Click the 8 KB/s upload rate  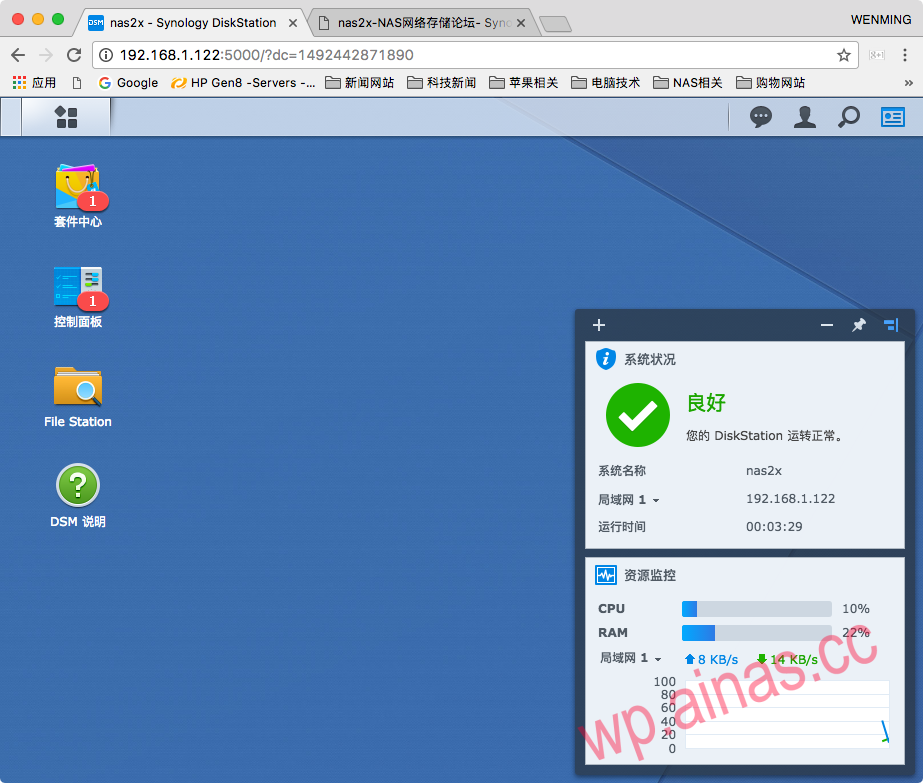(x=711, y=659)
